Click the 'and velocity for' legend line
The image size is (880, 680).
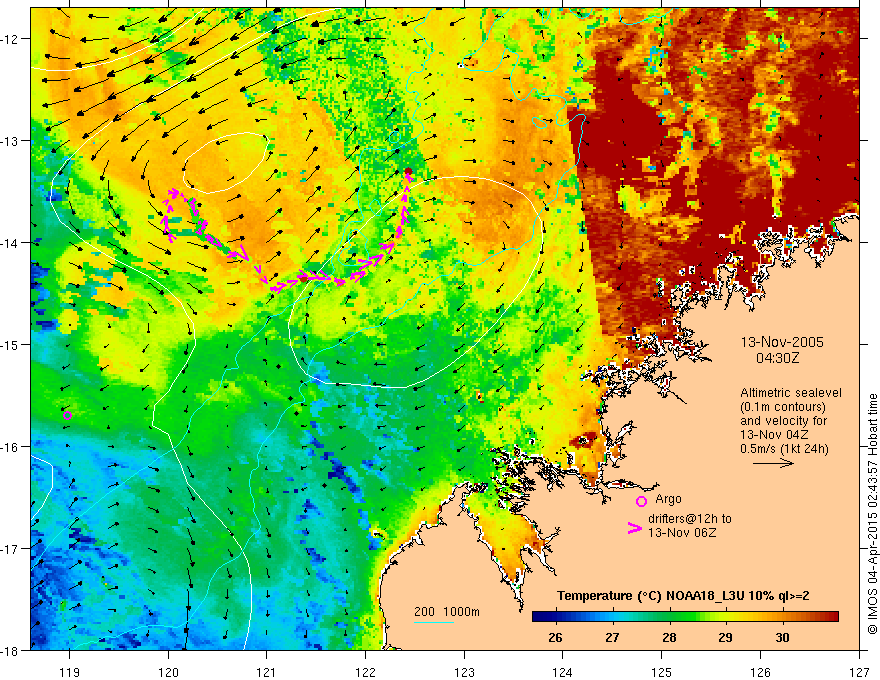(x=784, y=421)
